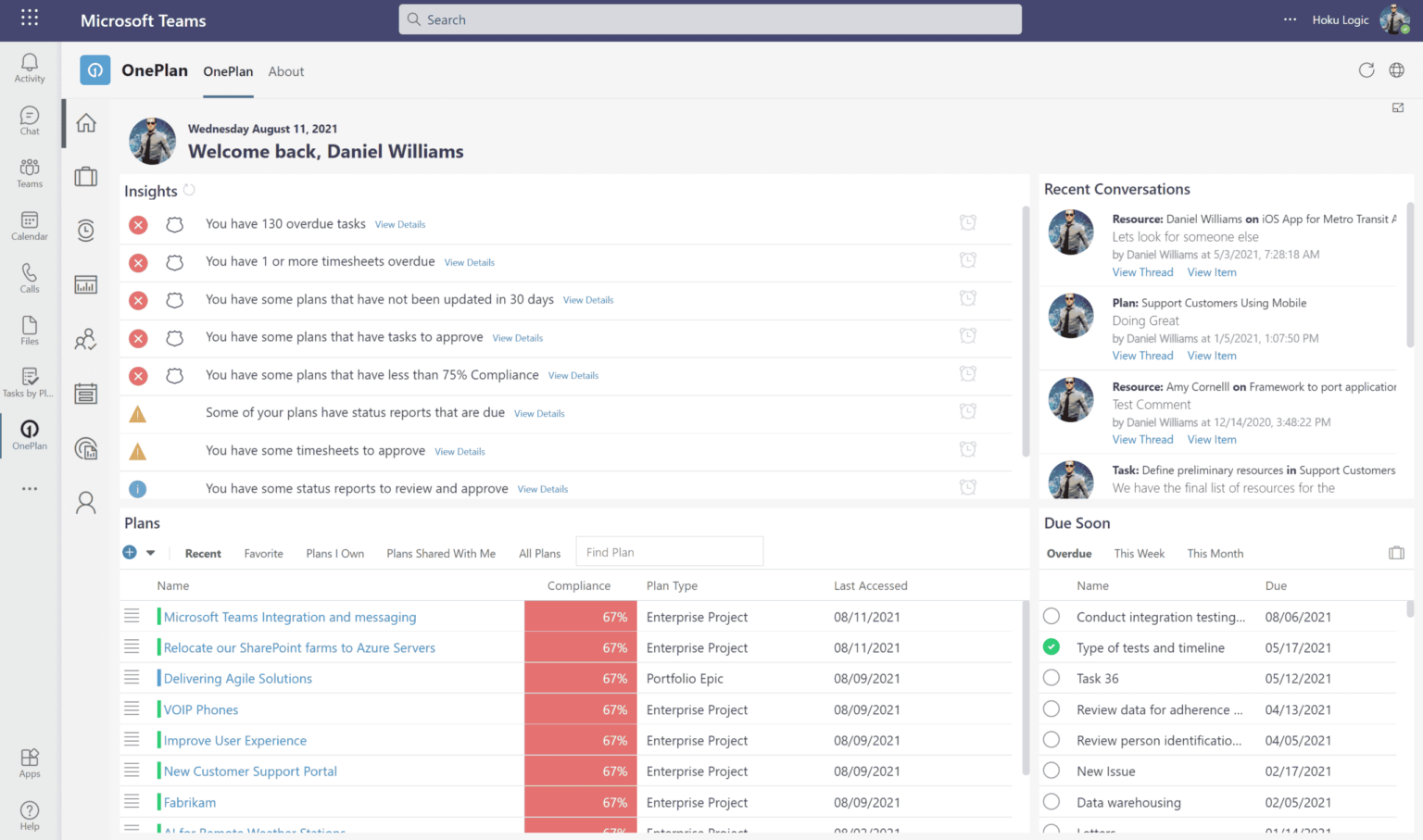Open Help in the Teams sidebar
Image resolution: width=1423 pixels, height=840 pixels.
pos(30,816)
